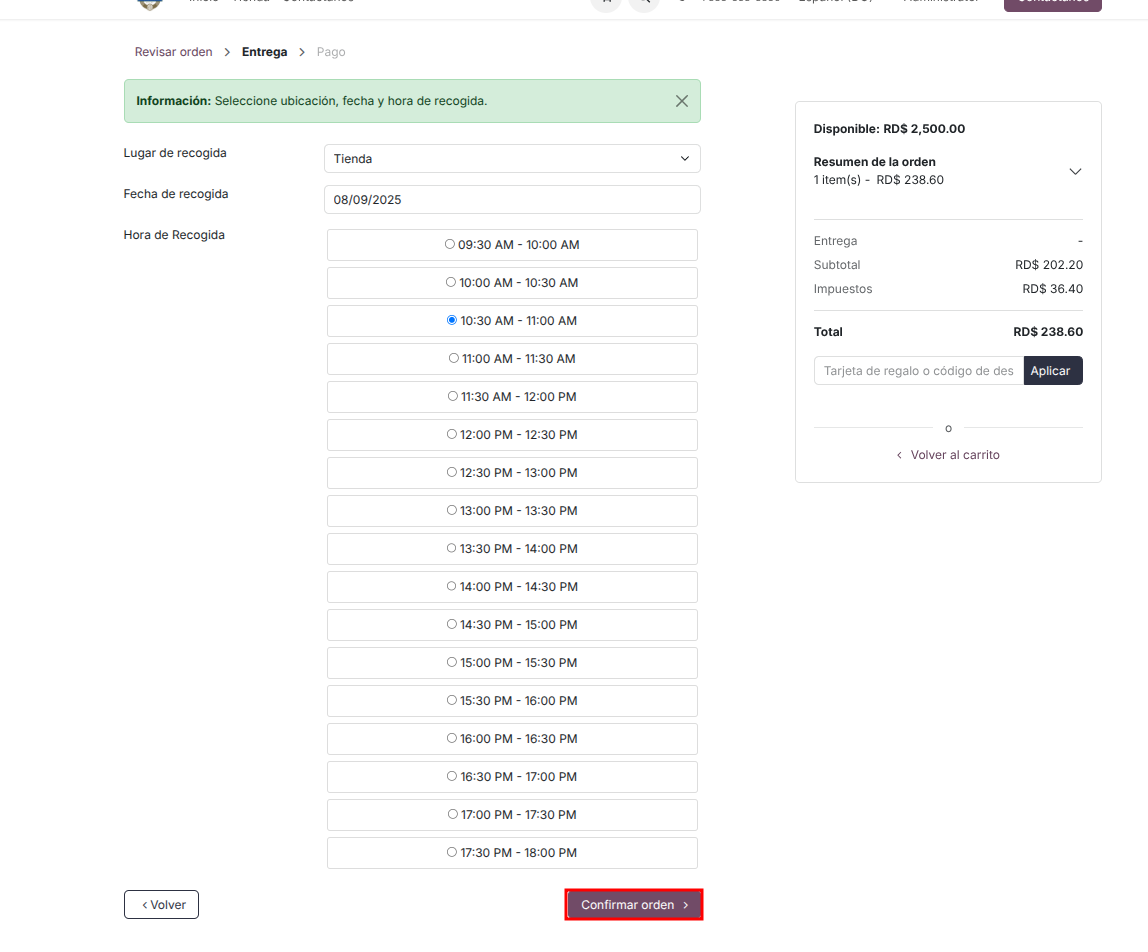The height and width of the screenshot is (952, 1148).
Task: Focus the gift card or discount code field
Action: pos(918,371)
